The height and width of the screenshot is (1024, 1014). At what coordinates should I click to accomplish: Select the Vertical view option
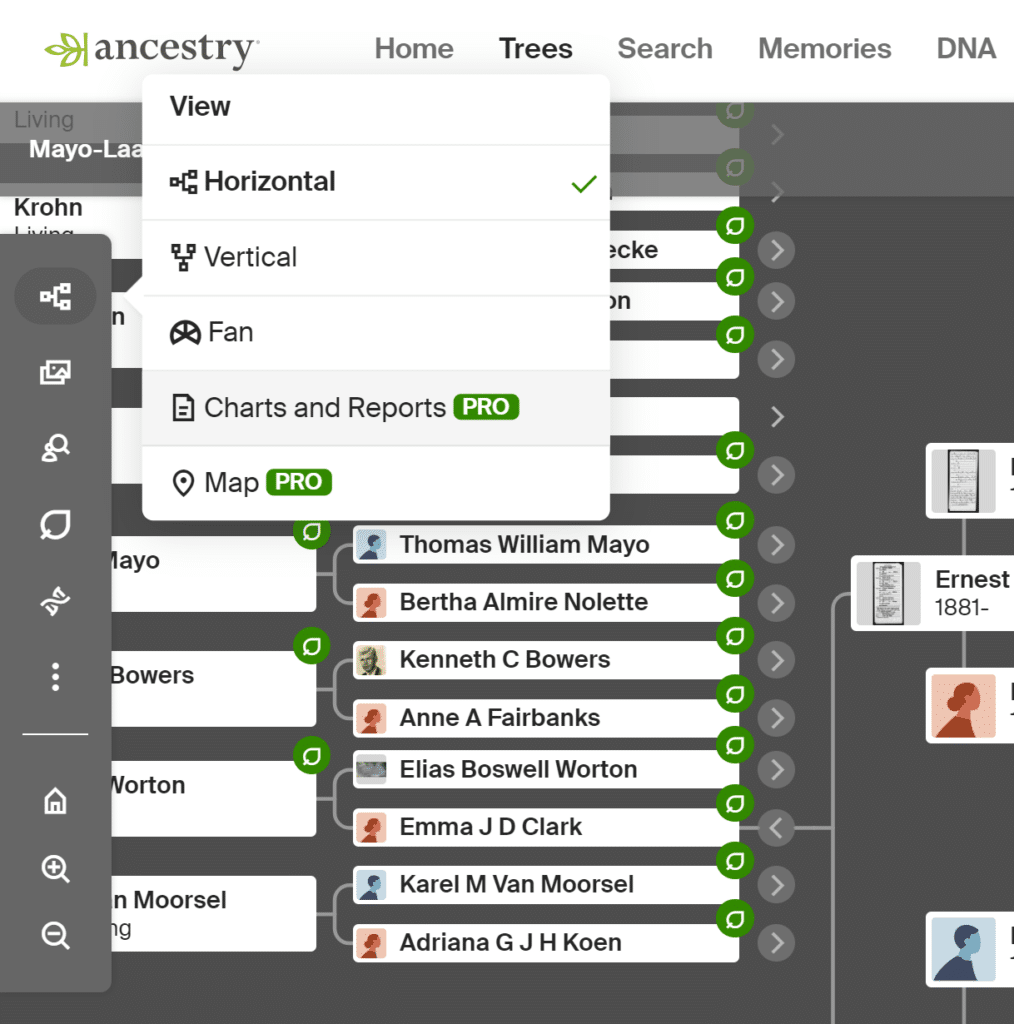250,257
